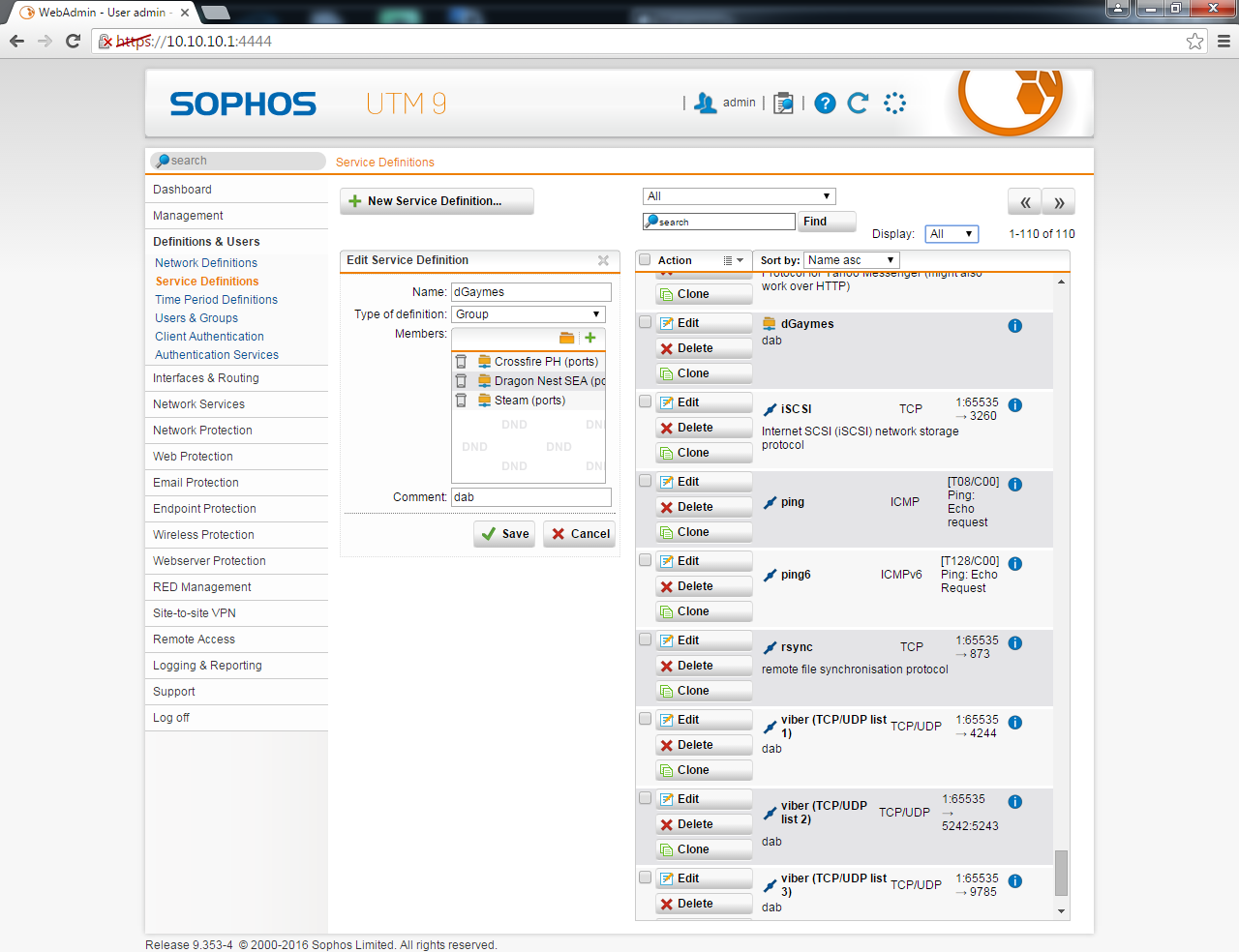Open the Dashboard menu item
This screenshot has width=1239, height=952.
point(237,190)
